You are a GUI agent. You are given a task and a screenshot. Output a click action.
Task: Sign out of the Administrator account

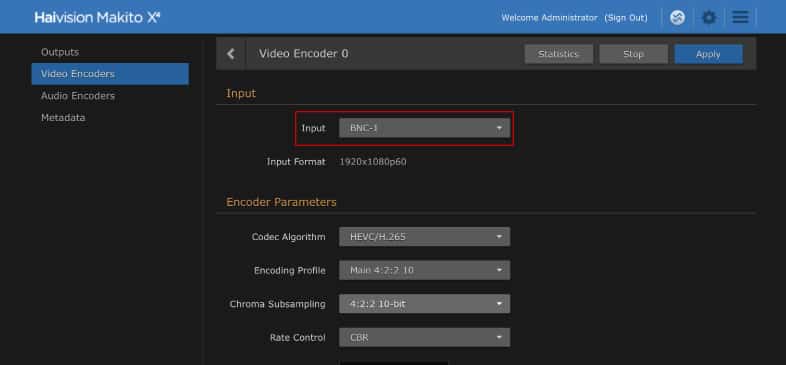626,18
